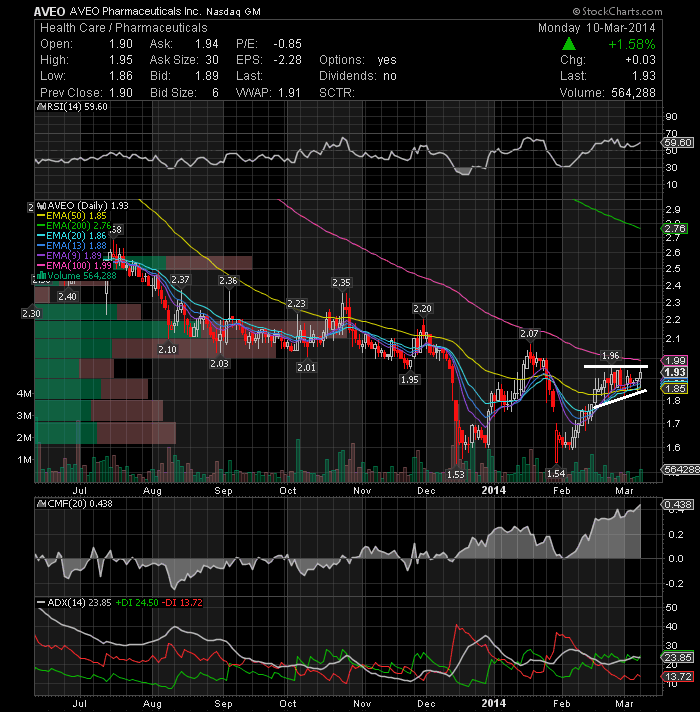700x712 pixels.
Task: Click the CMF(20) indicator area icon
Action: click(41, 504)
